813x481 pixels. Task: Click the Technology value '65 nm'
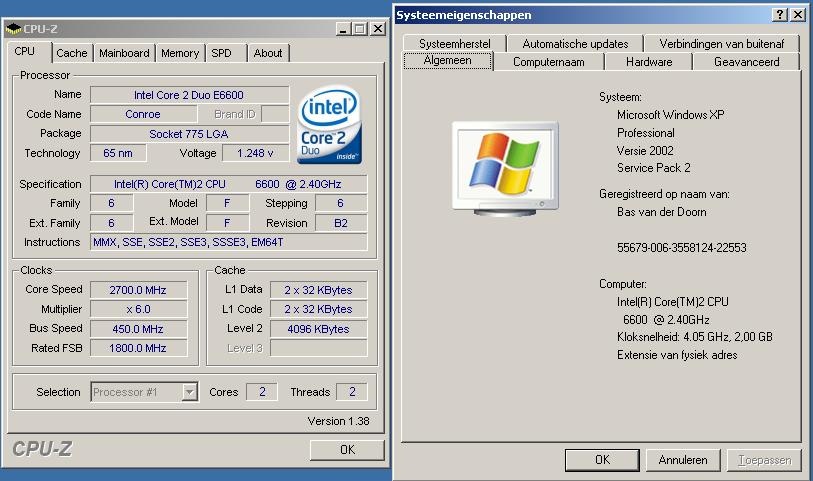(x=118, y=153)
